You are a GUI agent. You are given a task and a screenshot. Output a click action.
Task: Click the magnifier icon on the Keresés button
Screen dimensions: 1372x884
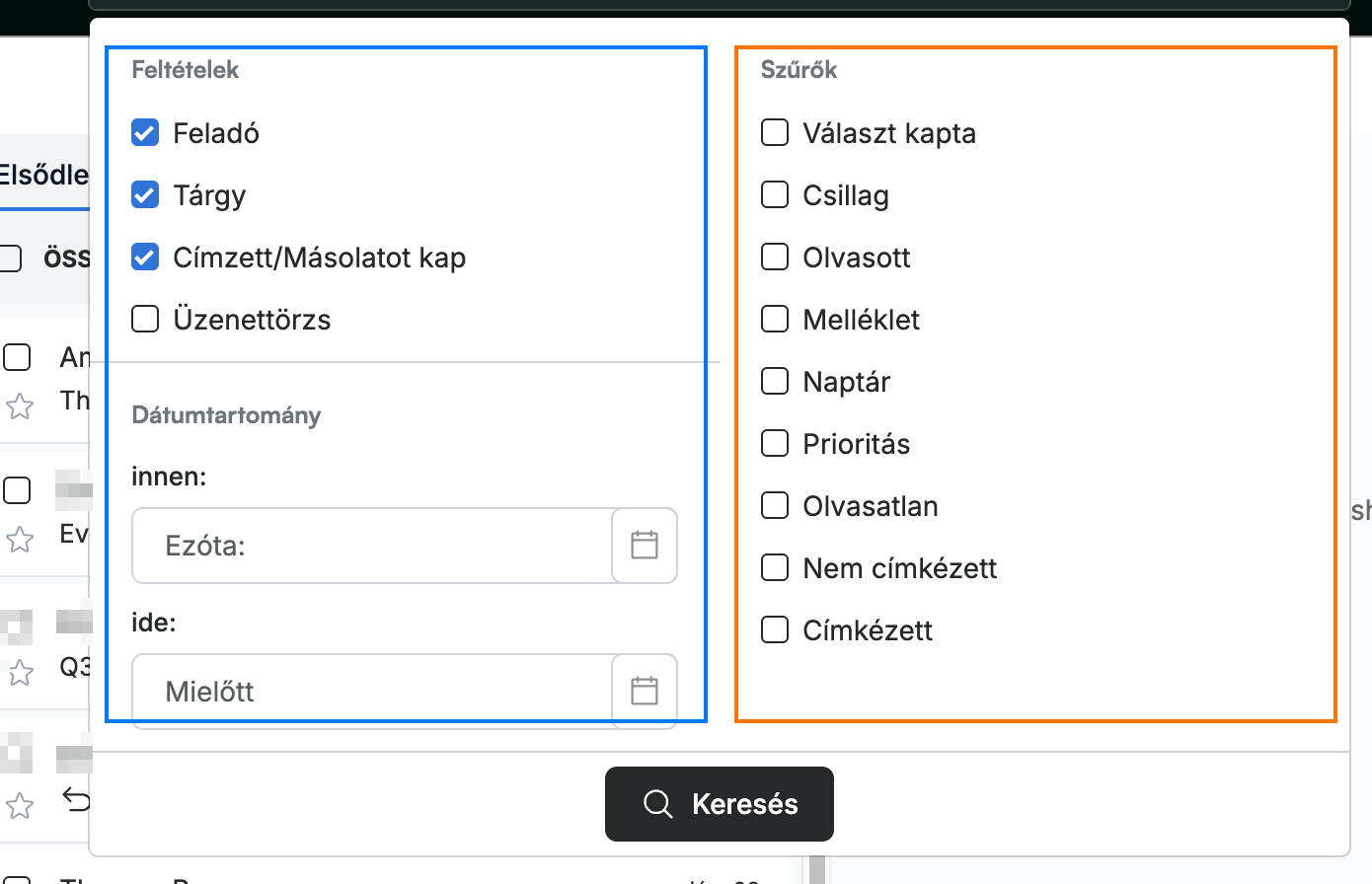click(x=658, y=804)
